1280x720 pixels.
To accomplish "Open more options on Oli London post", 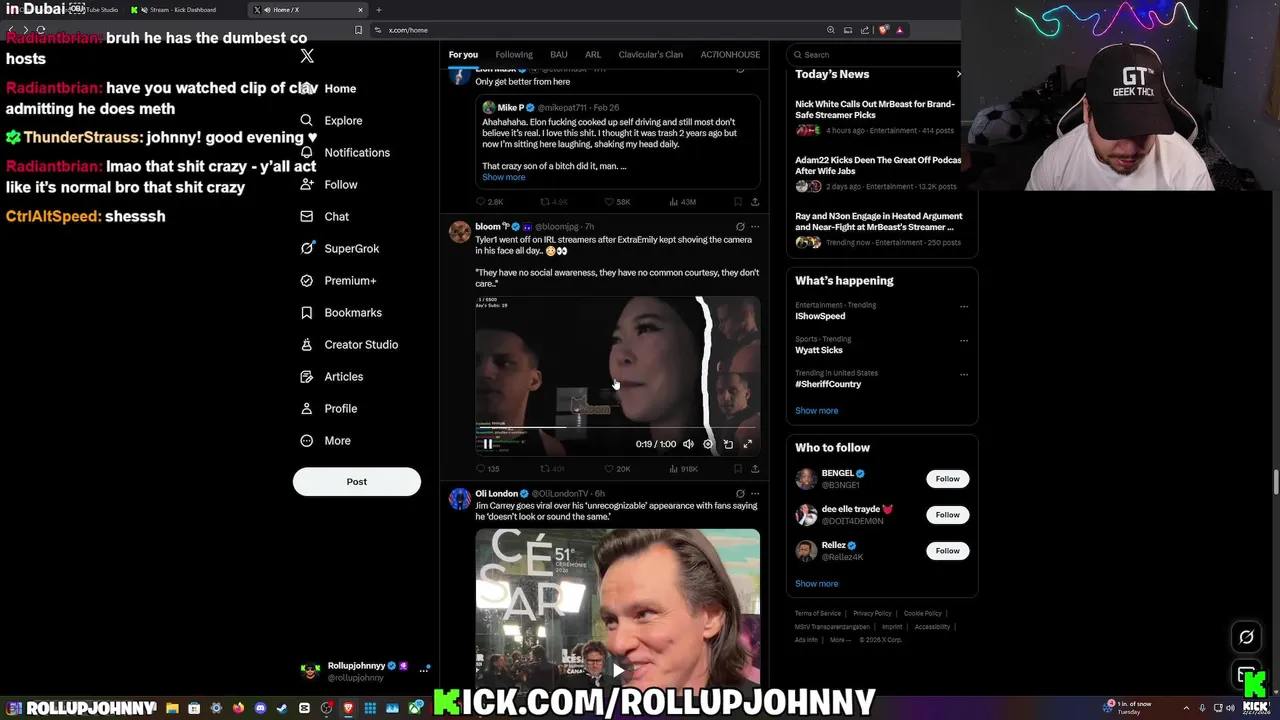I will [755, 494].
